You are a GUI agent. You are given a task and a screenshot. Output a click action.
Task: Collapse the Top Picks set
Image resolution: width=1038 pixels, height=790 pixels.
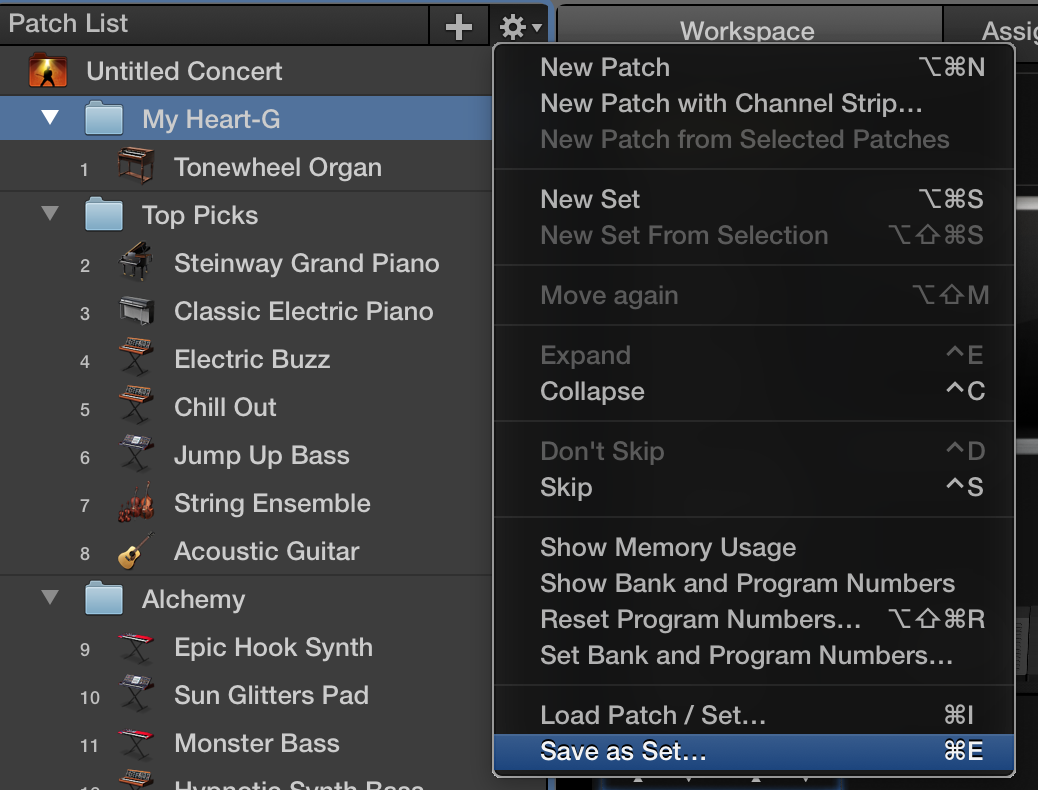pos(50,213)
